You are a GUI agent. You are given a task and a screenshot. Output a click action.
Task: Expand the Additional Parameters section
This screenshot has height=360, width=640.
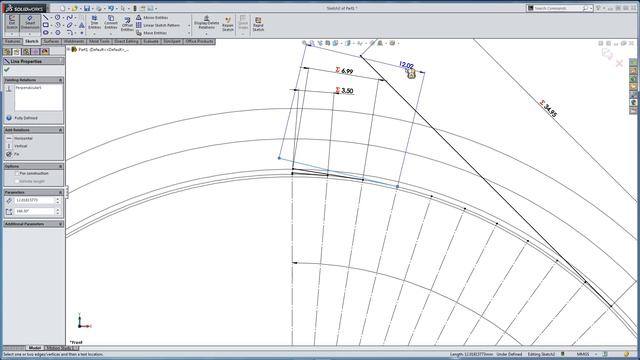(60, 224)
